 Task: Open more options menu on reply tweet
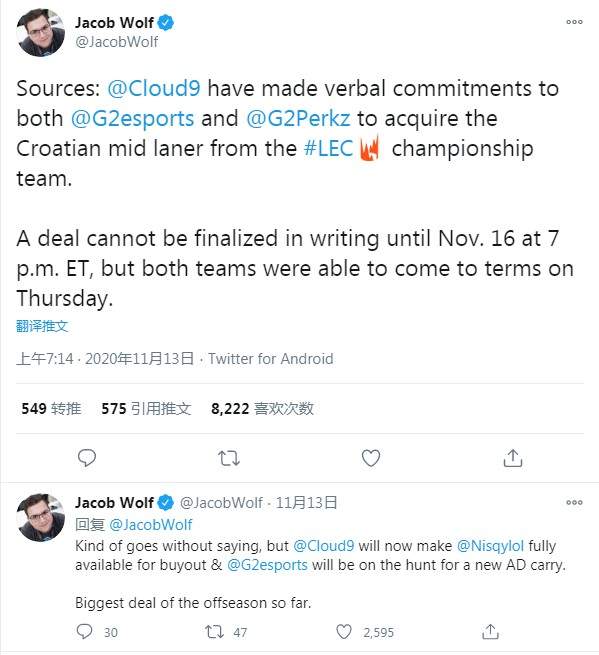pyautogui.click(x=574, y=502)
